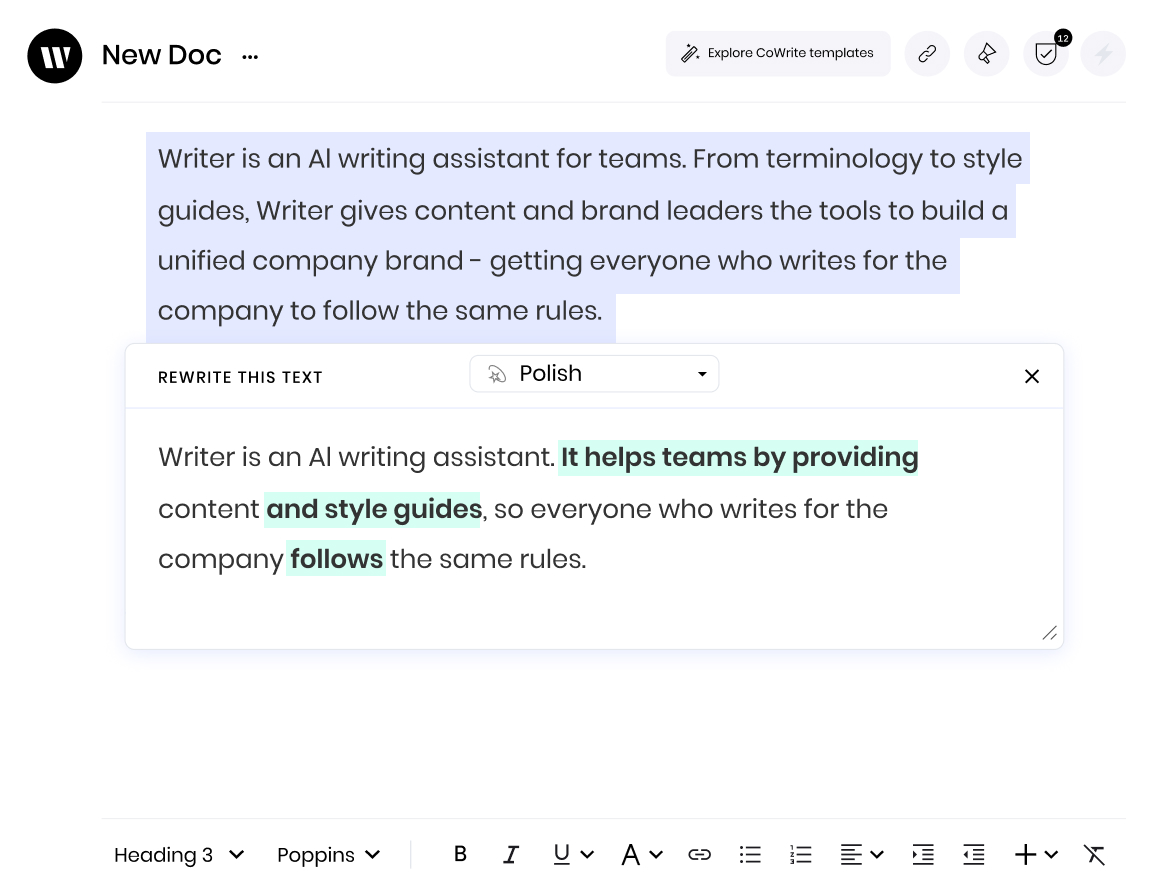The height and width of the screenshot is (890, 1166).
Task: Click highlighted word 'follows'
Action: pyautogui.click(x=336, y=558)
